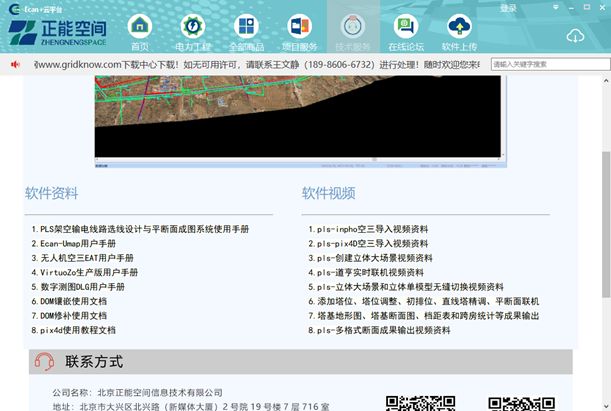Image resolution: width=611 pixels, height=411 pixels.
Task: Click the 软件视频 section heading
Action: [328, 193]
